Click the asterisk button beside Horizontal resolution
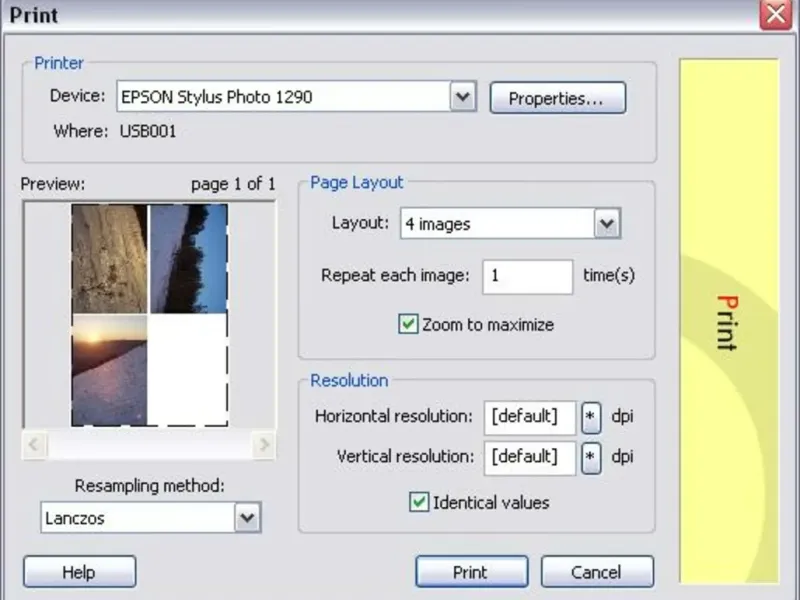The width and height of the screenshot is (800, 600). (590, 417)
